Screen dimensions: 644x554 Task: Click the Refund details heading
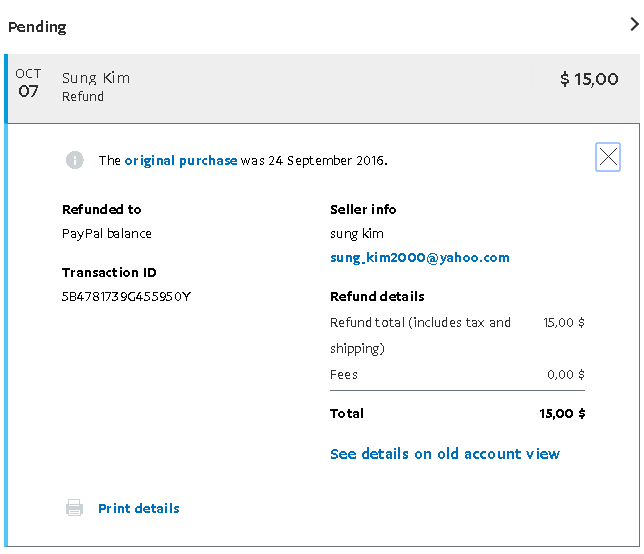[377, 296]
